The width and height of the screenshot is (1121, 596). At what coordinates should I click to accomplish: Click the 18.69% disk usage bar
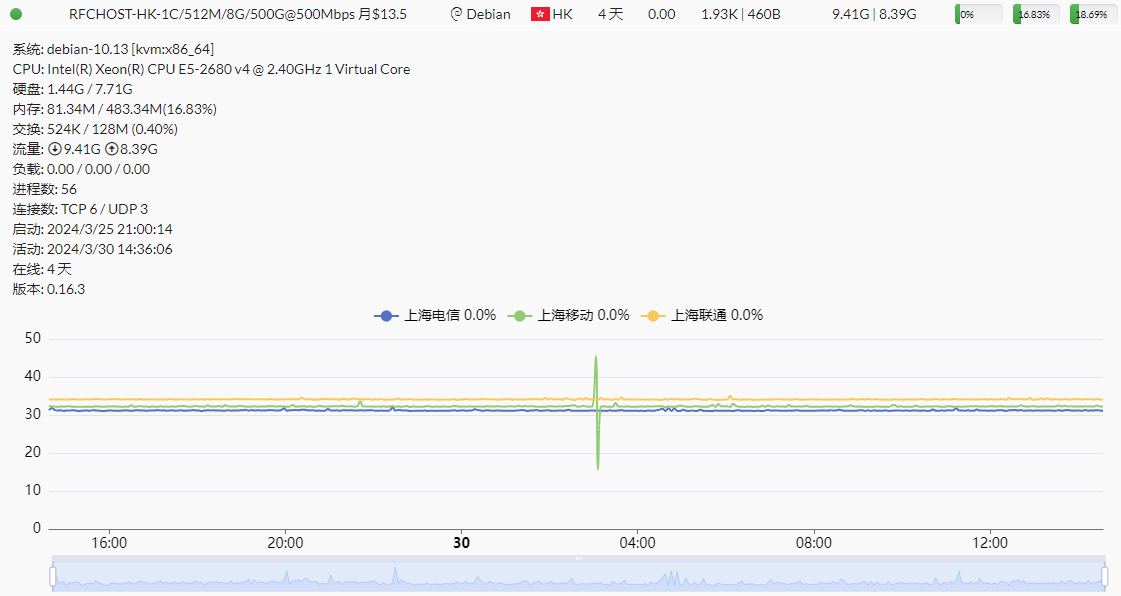(x=1093, y=14)
